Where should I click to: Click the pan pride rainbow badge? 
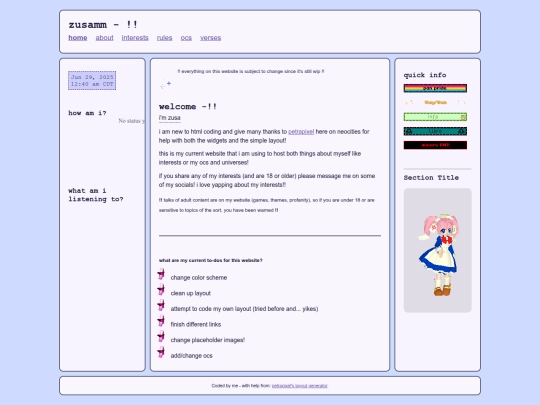435,88
